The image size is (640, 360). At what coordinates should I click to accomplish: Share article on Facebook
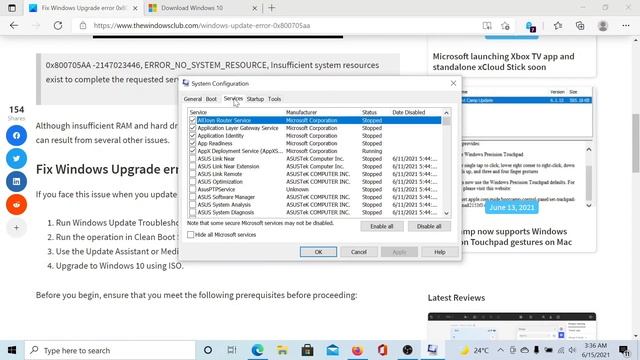[x=16, y=136]
